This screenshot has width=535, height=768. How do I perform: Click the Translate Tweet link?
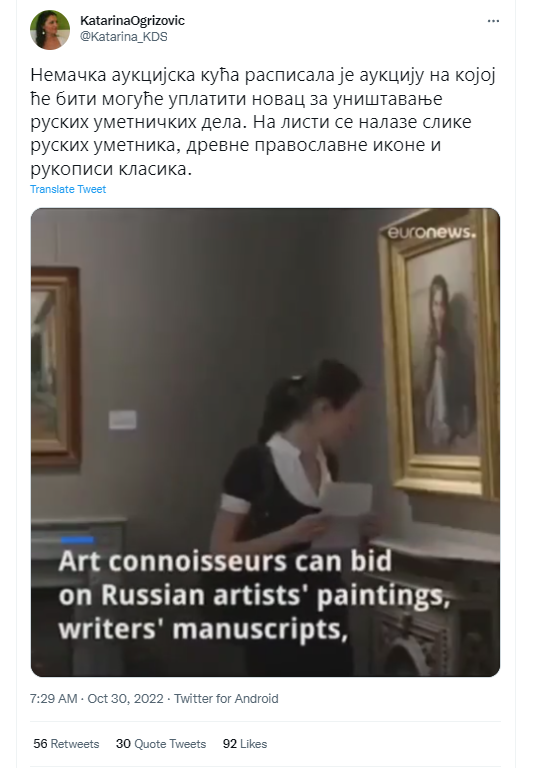click(68, 189)
